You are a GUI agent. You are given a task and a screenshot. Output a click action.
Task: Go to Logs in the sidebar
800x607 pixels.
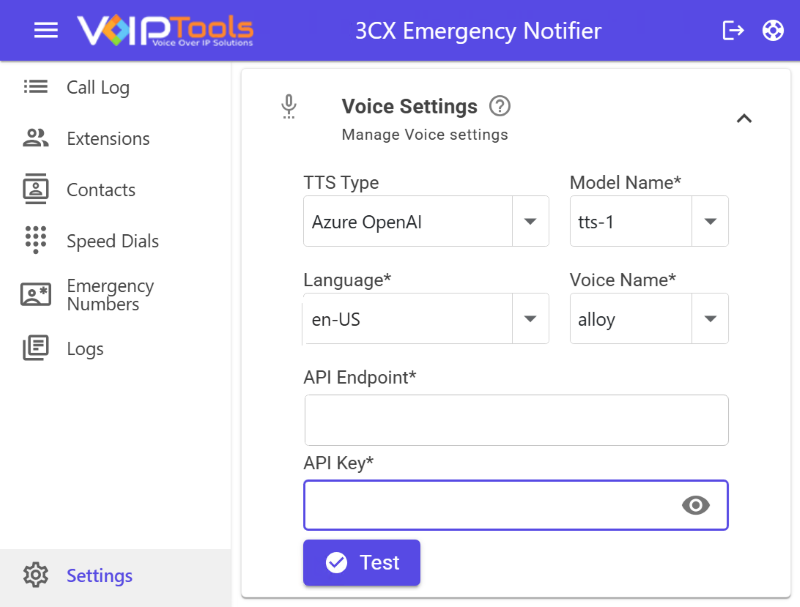(85, 349)
